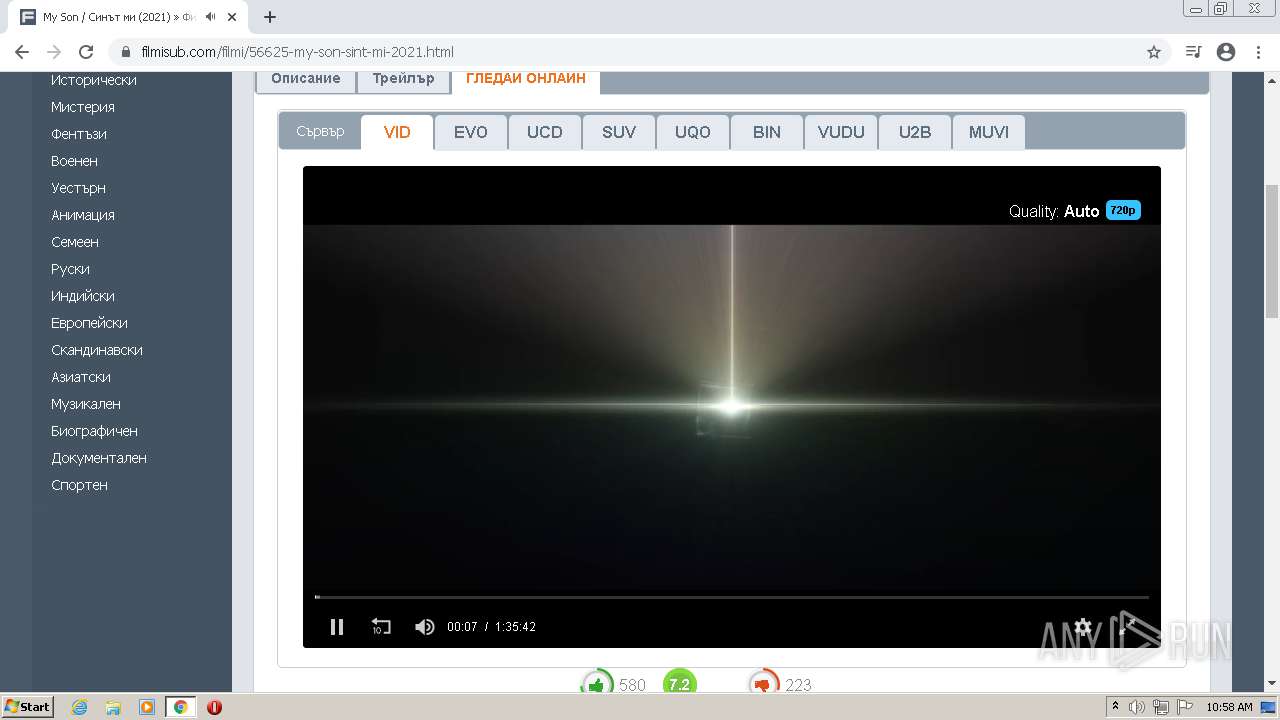Click the taskbar clock 10:58 AM
Screen dimensions: 1280x720
point(1229,707)
